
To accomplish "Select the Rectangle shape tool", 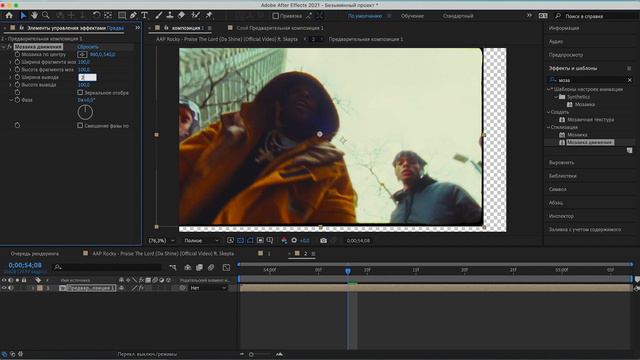I will click(122, 16).
